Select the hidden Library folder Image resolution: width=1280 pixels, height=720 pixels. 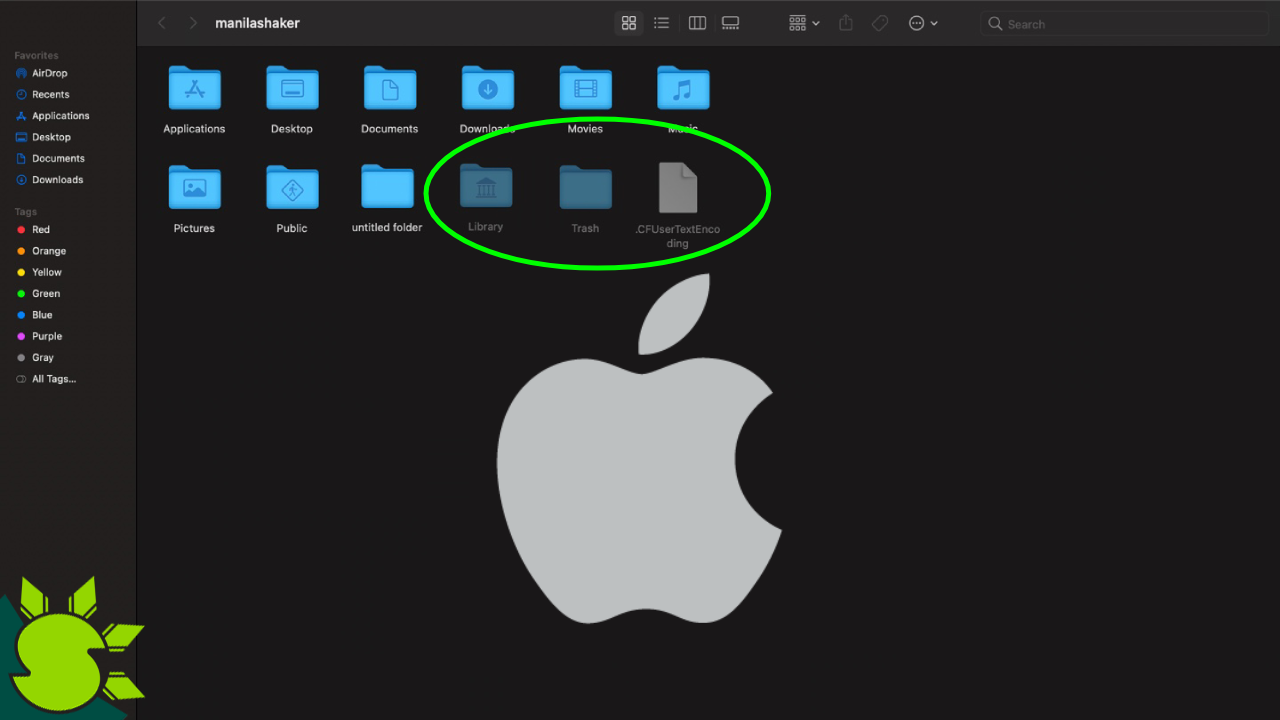[x=486, y=187]
